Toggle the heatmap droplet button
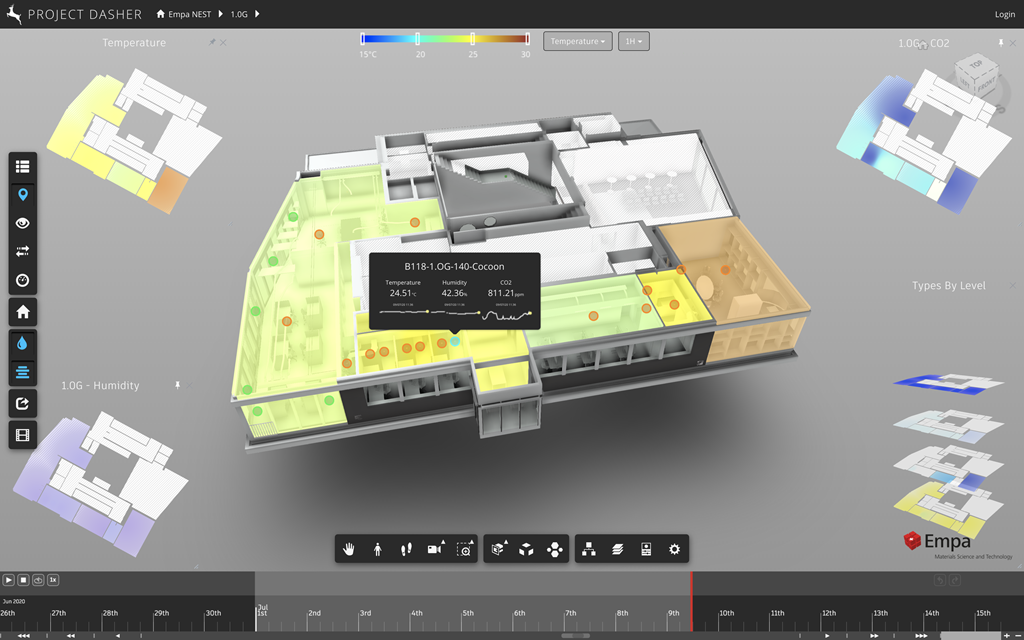The height and width of the screenshot is (640, 1024). point(23,343)
